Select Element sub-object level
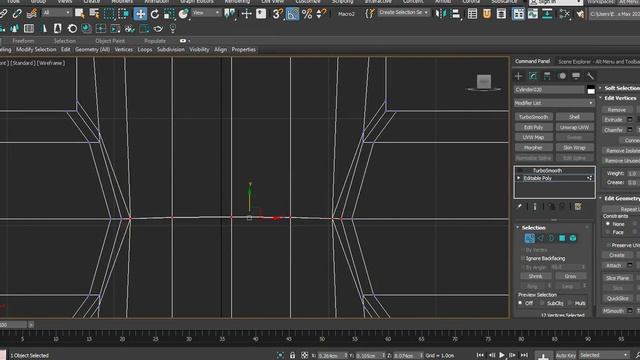This screenshot has height=360, width=640. 573,238
